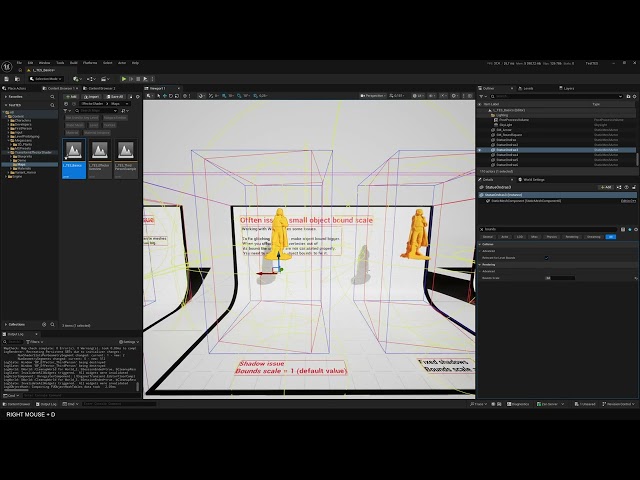The width and height of the screenshot is (640, 480).
Task: Open the Selection Mode dropdown
Action: point(46,79)
